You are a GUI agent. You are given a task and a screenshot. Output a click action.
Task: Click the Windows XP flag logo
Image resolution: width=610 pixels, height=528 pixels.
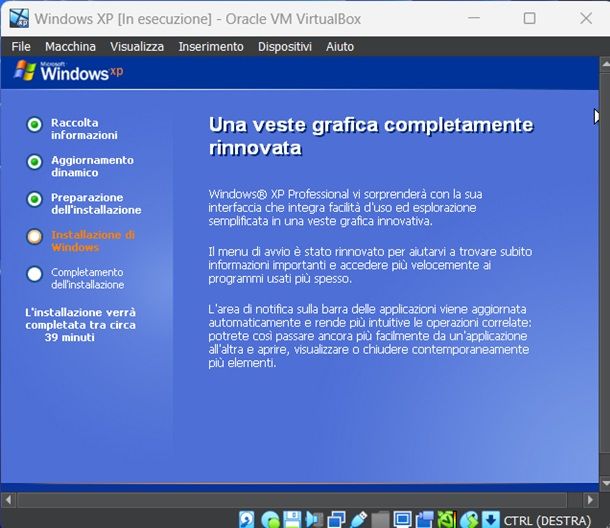(x=25, y=70)
